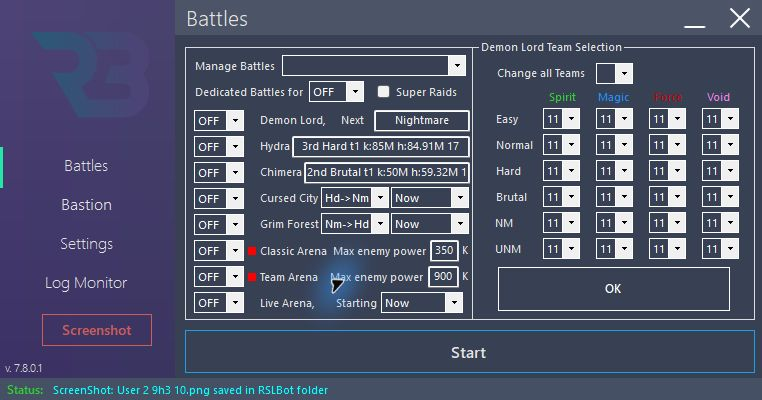Open UNM Spirit team dropdown
This screenshot has width=762, height=400.
(x=561, y=249)
